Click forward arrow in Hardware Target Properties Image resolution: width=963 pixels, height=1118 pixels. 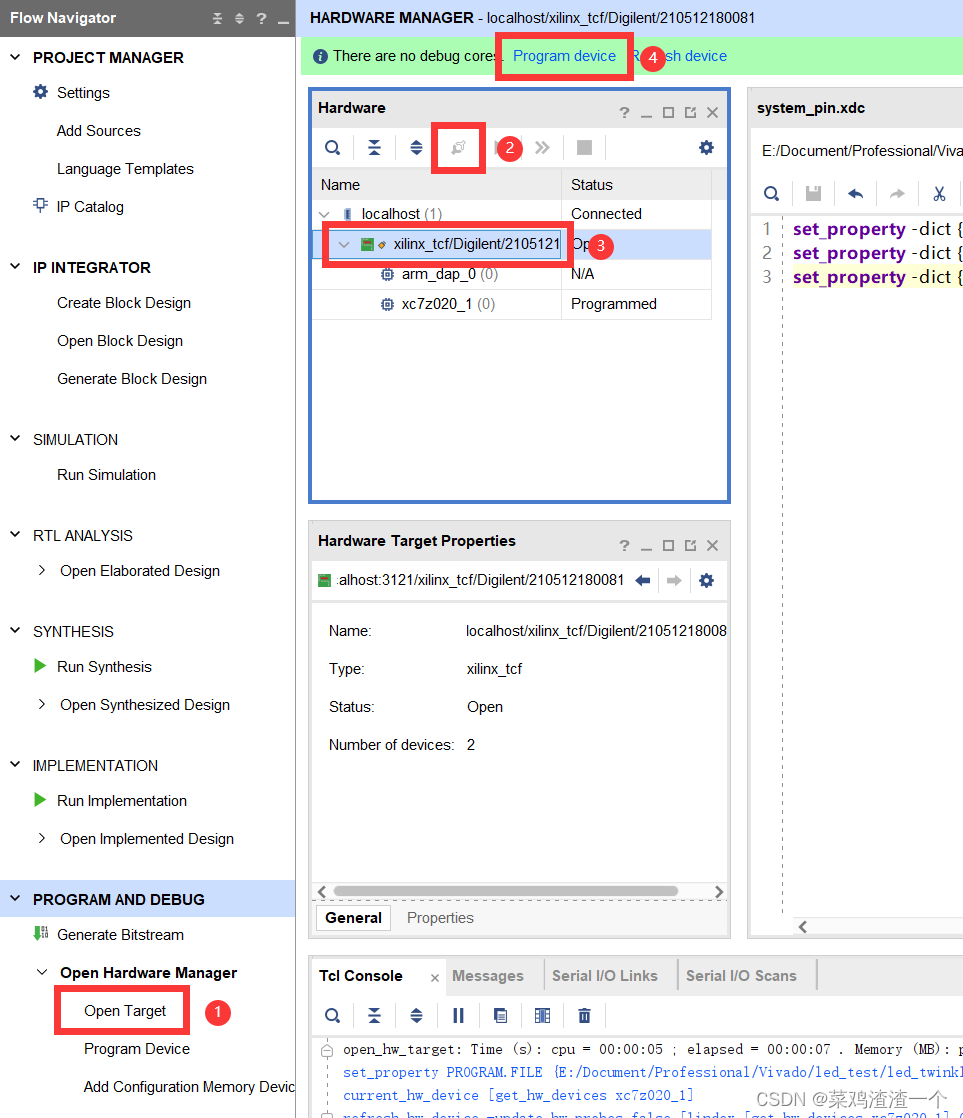(x=674, y=580)
